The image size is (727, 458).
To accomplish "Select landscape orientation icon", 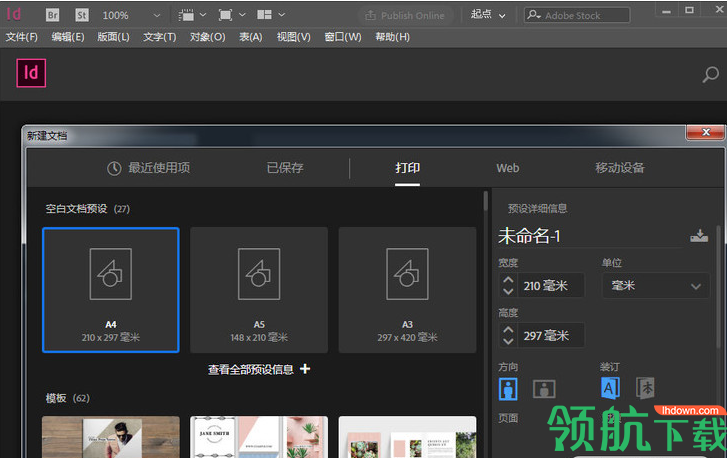I will [544, 388].
